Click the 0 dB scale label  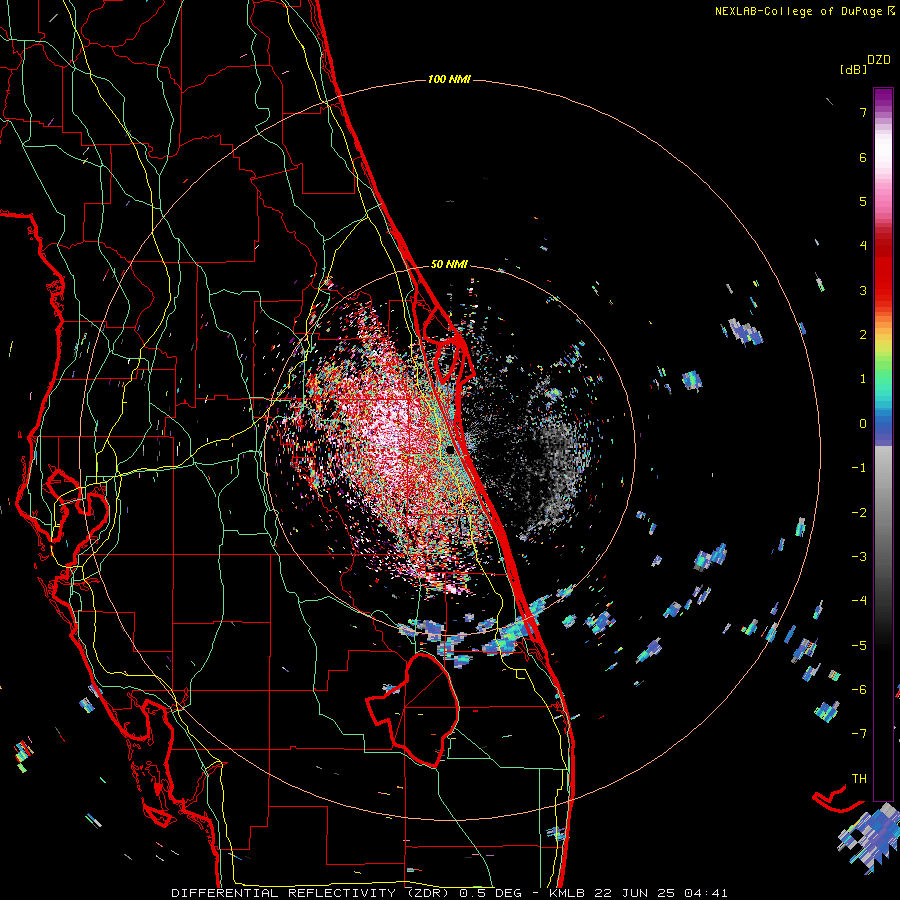coord(863,424)
